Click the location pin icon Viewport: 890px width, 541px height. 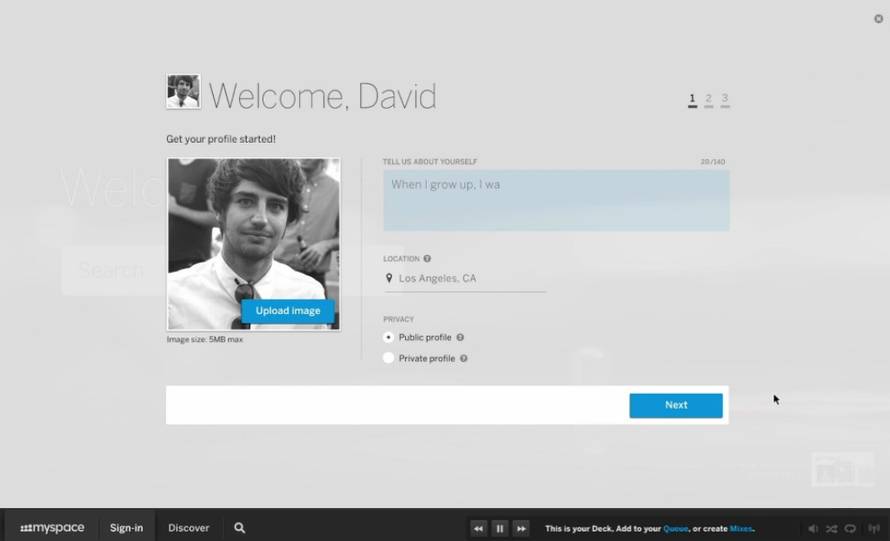tap(389, 278)
